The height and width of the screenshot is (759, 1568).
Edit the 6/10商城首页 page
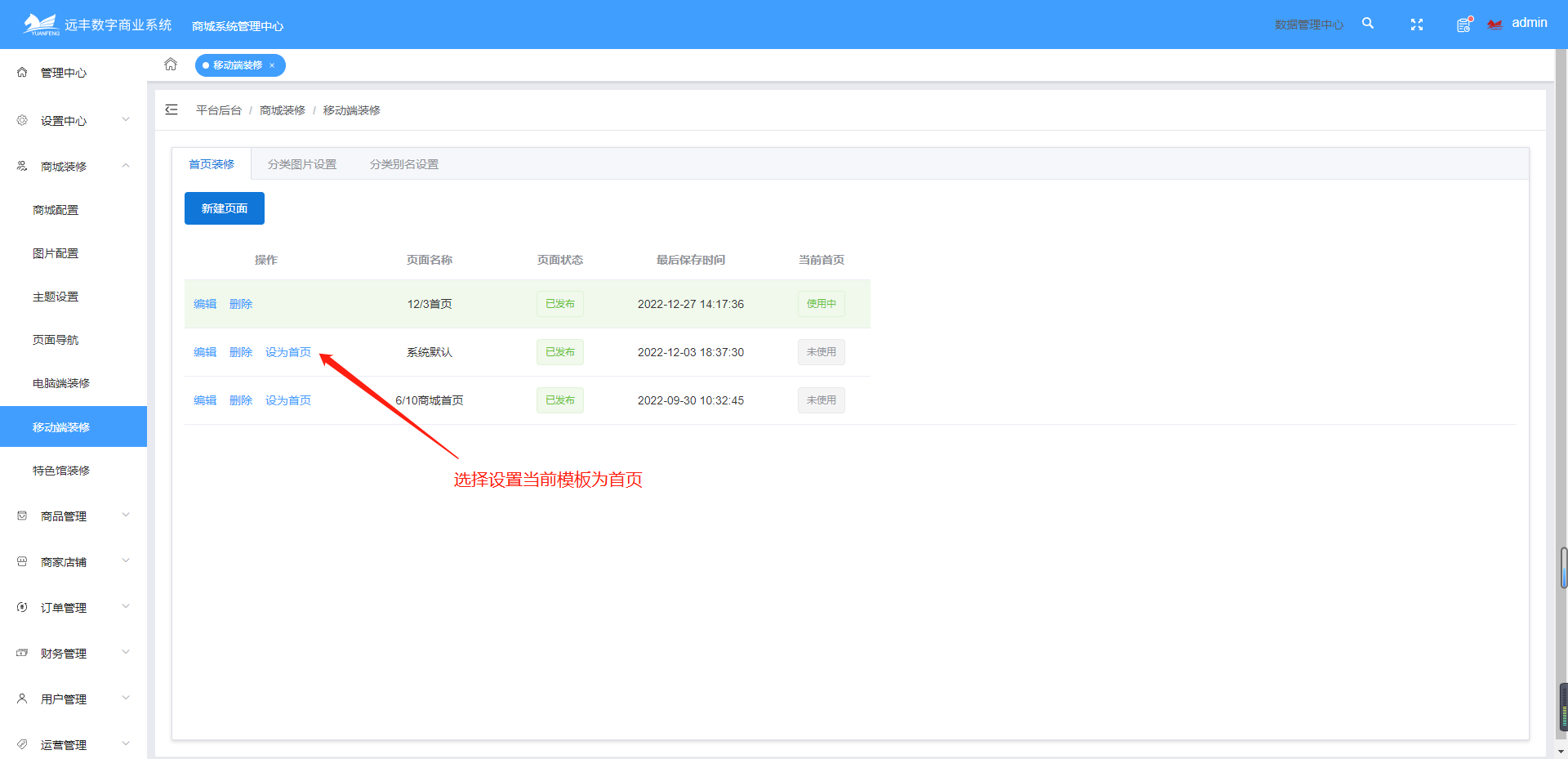point(205,400)
